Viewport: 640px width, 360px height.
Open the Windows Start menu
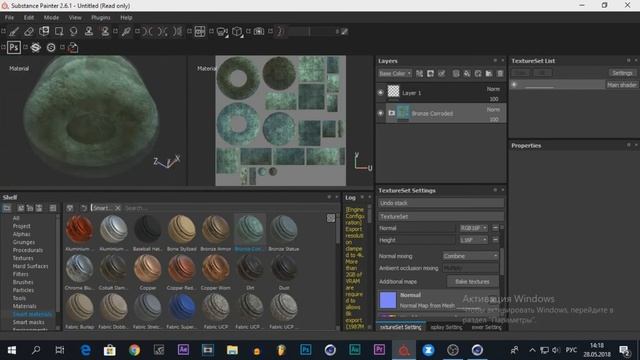[x=11, y=350]
